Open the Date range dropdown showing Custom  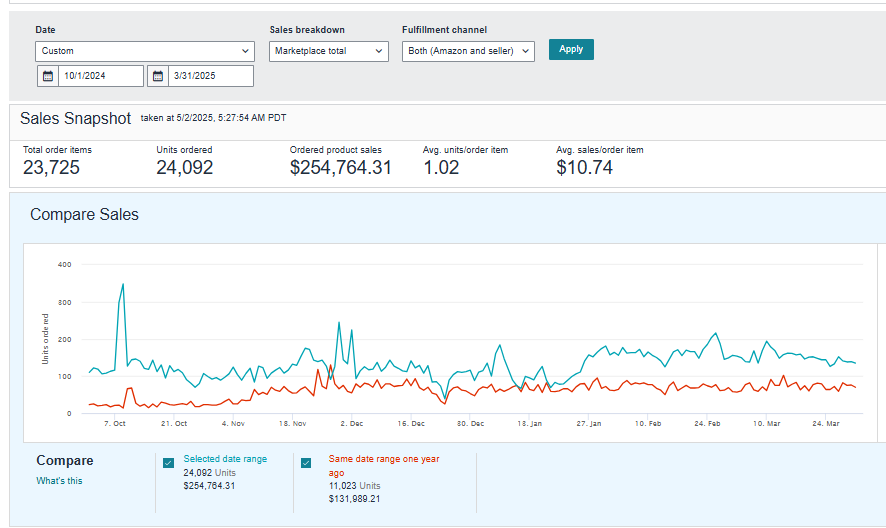coord(145,51)
